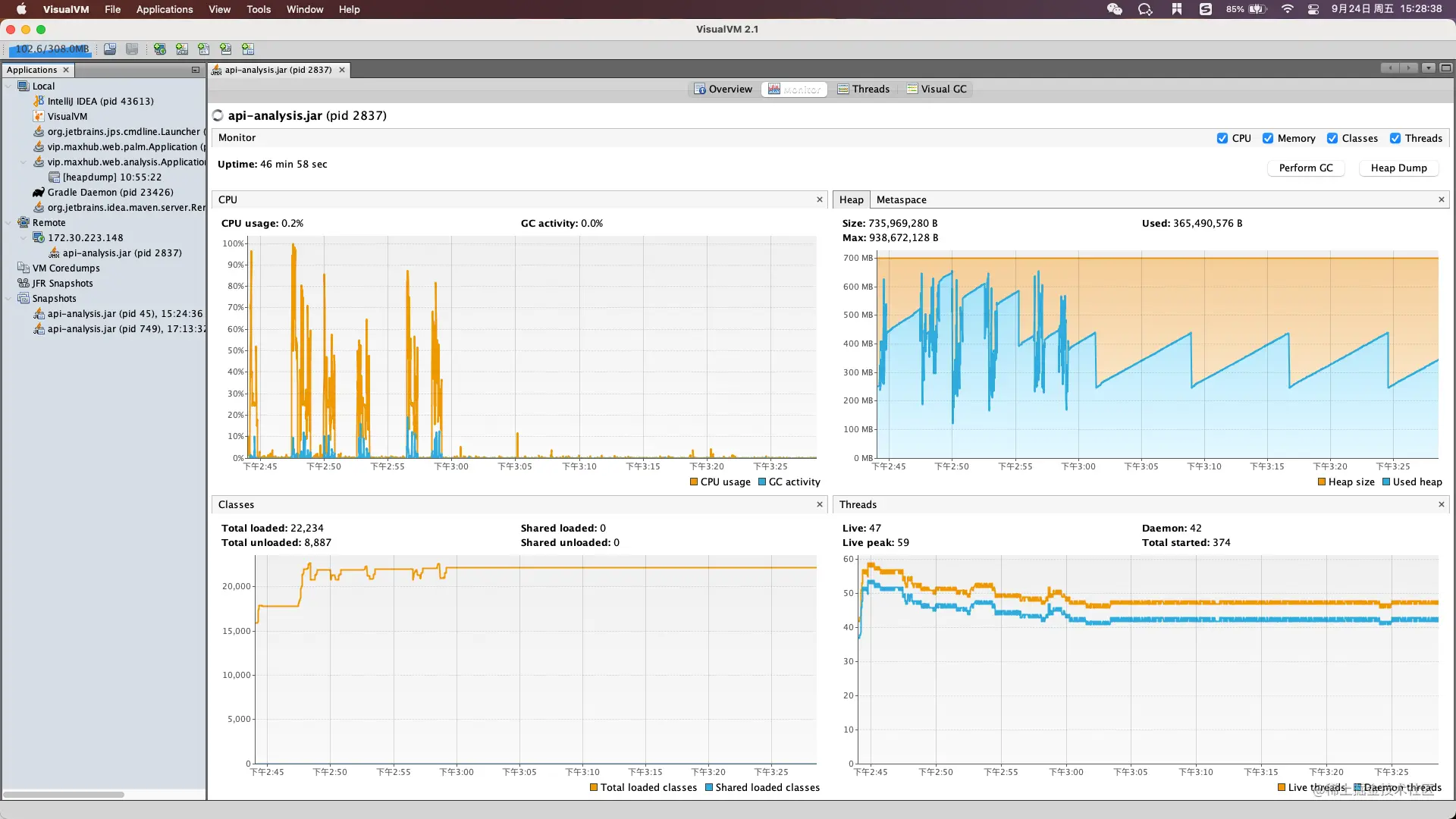Image resolution: width=1456 pixels, height=819 pixels.
Task: Click the [heapdump] 10:55:22 snapshot icon
Action: click(x=54, y=177)
